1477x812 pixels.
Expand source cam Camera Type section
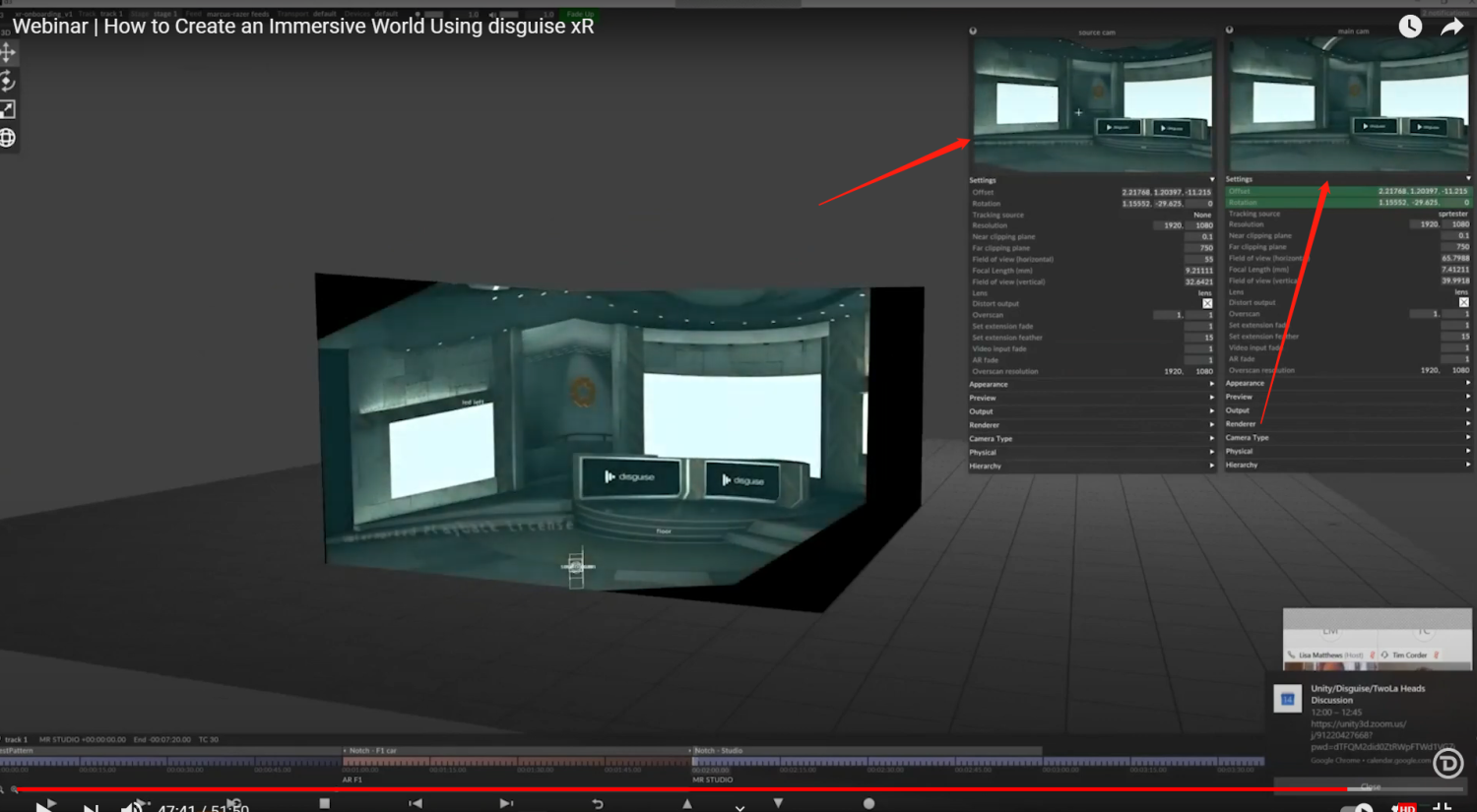[1092, 438]
